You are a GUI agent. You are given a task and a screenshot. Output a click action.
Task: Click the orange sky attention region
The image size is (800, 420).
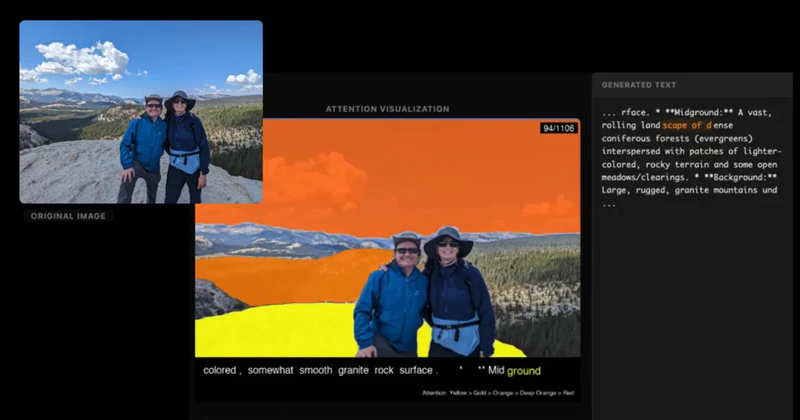[x=388, y=174]
